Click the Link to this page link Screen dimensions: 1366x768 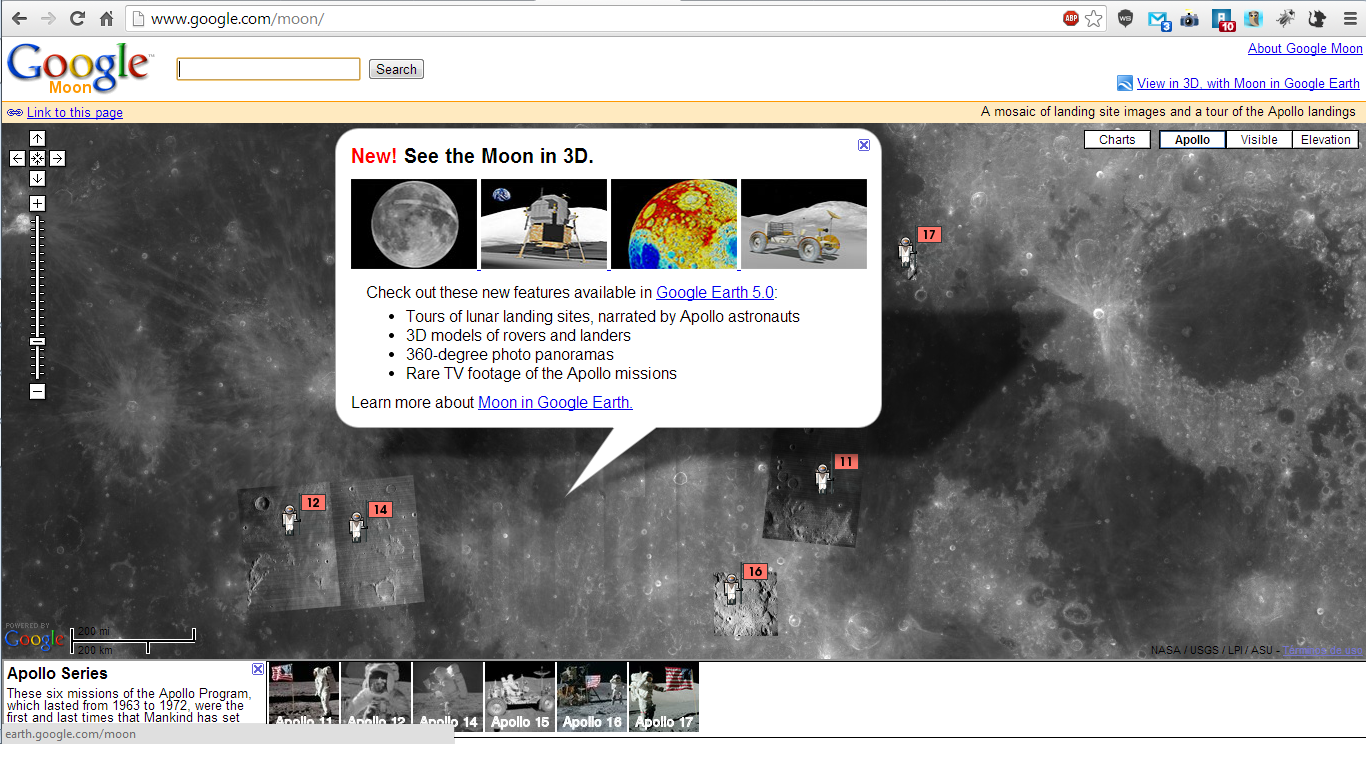(x=75, y=113)
